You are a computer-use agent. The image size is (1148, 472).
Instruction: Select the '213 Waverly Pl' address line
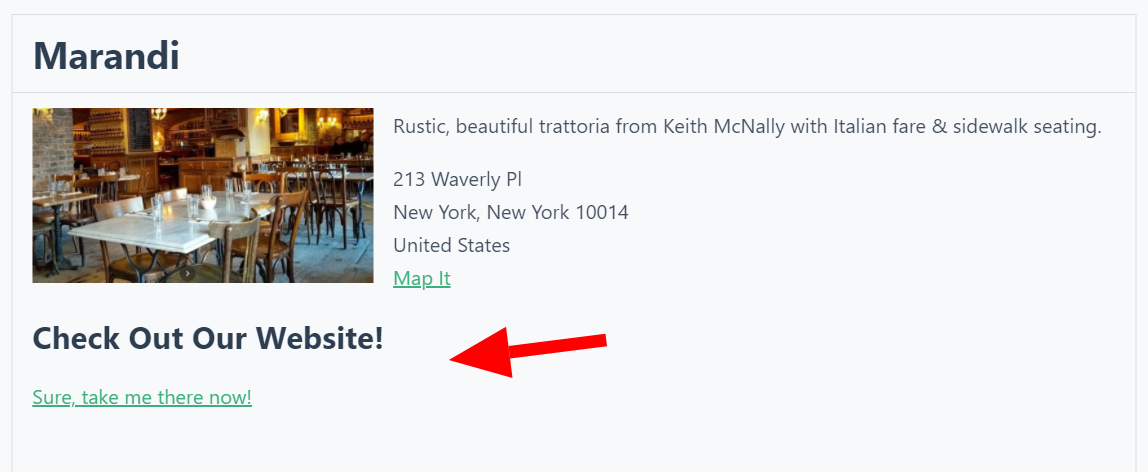(457, 179)
